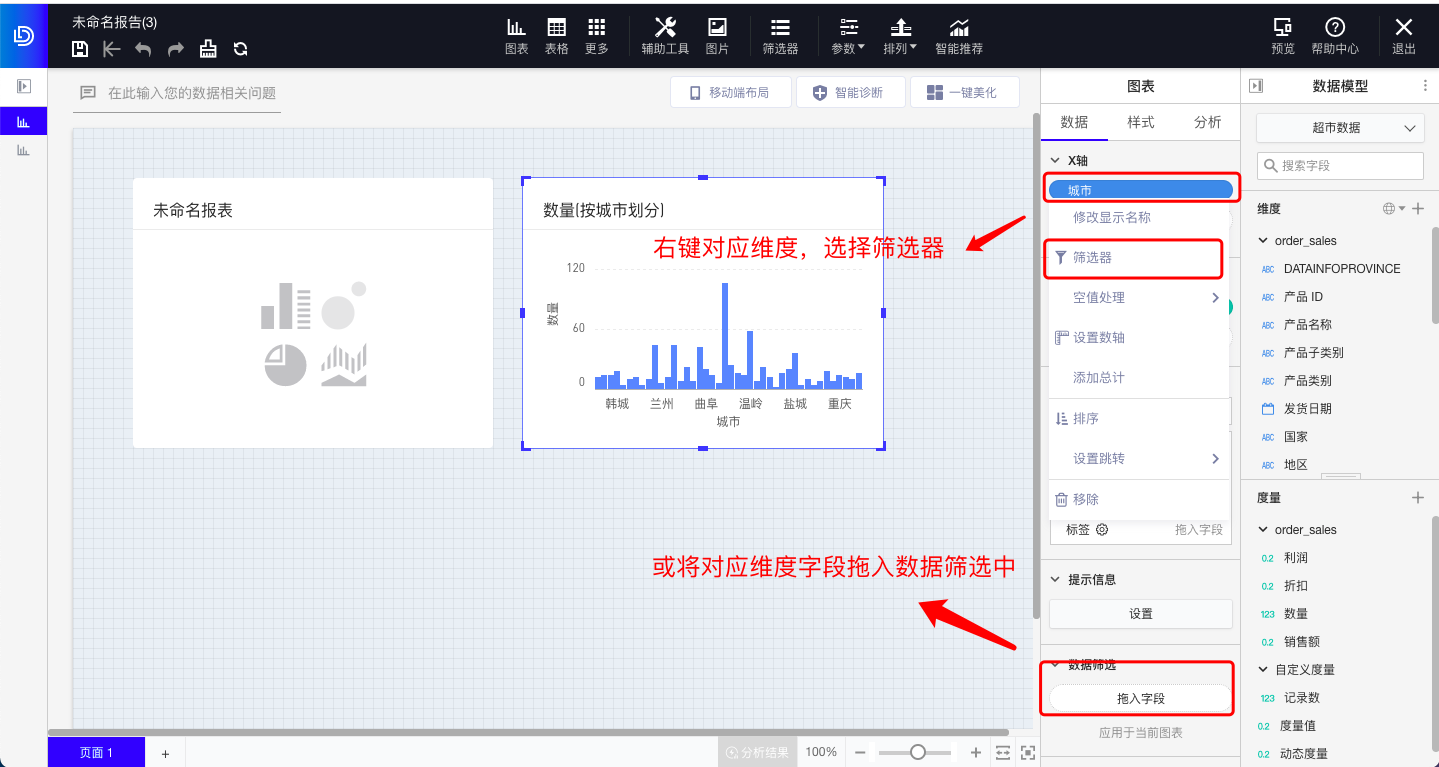The image size is (1439, 767).
Task: Click the zoom slider handle
Action: click(917, 752)
